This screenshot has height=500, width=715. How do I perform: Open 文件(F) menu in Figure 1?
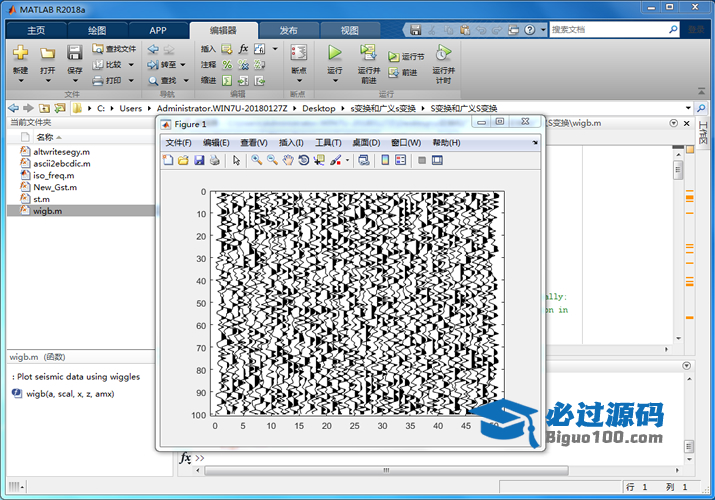click(x=178, y=143)
